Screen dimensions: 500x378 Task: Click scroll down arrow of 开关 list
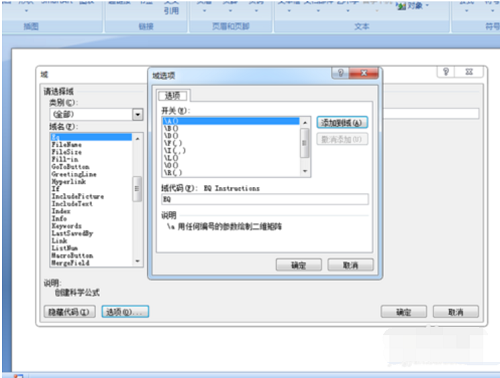[305, 171]
